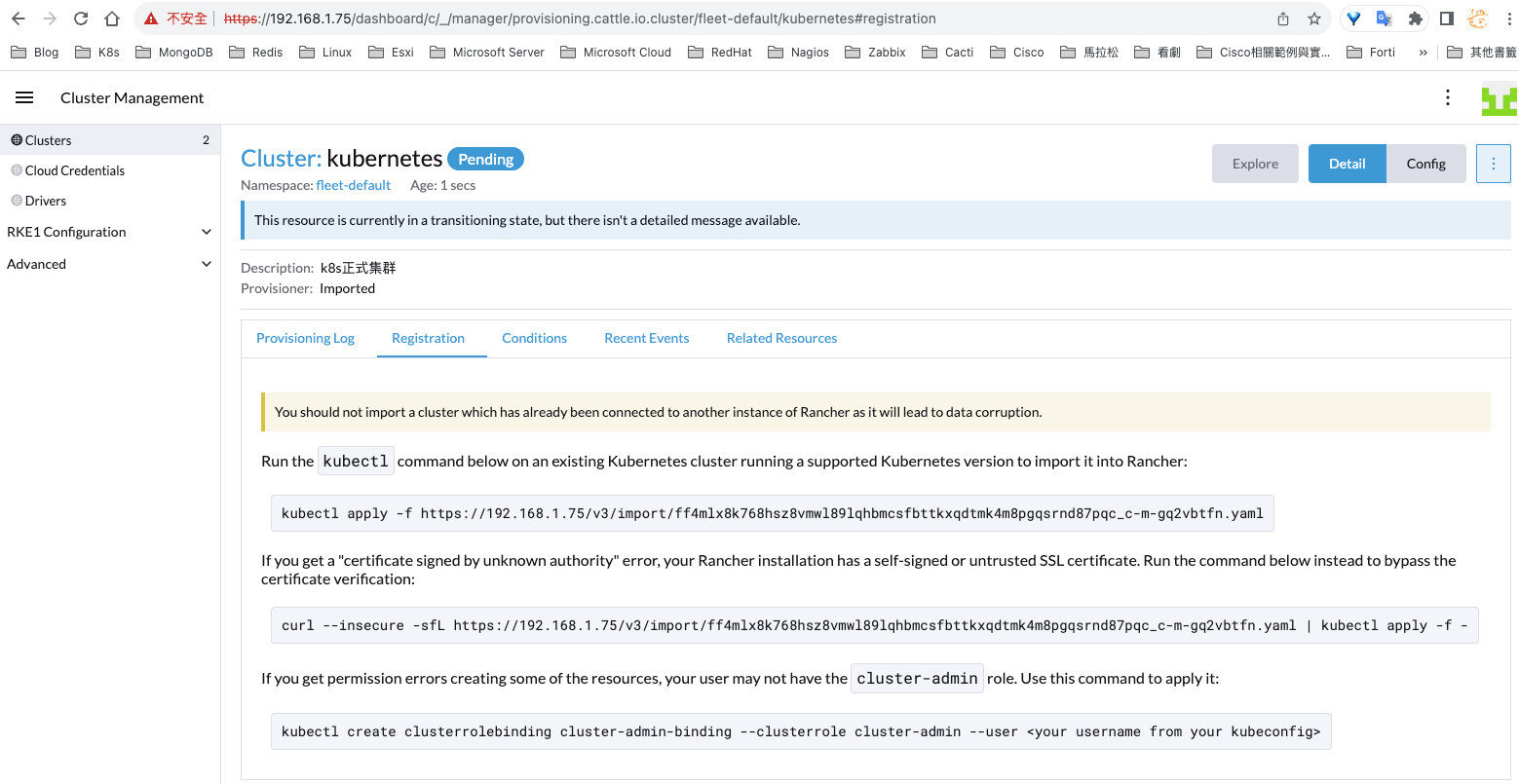Open the Microsoft Cloud bookmarks folder
Screen dimensions: 1519x784
(x=616, y=53)
